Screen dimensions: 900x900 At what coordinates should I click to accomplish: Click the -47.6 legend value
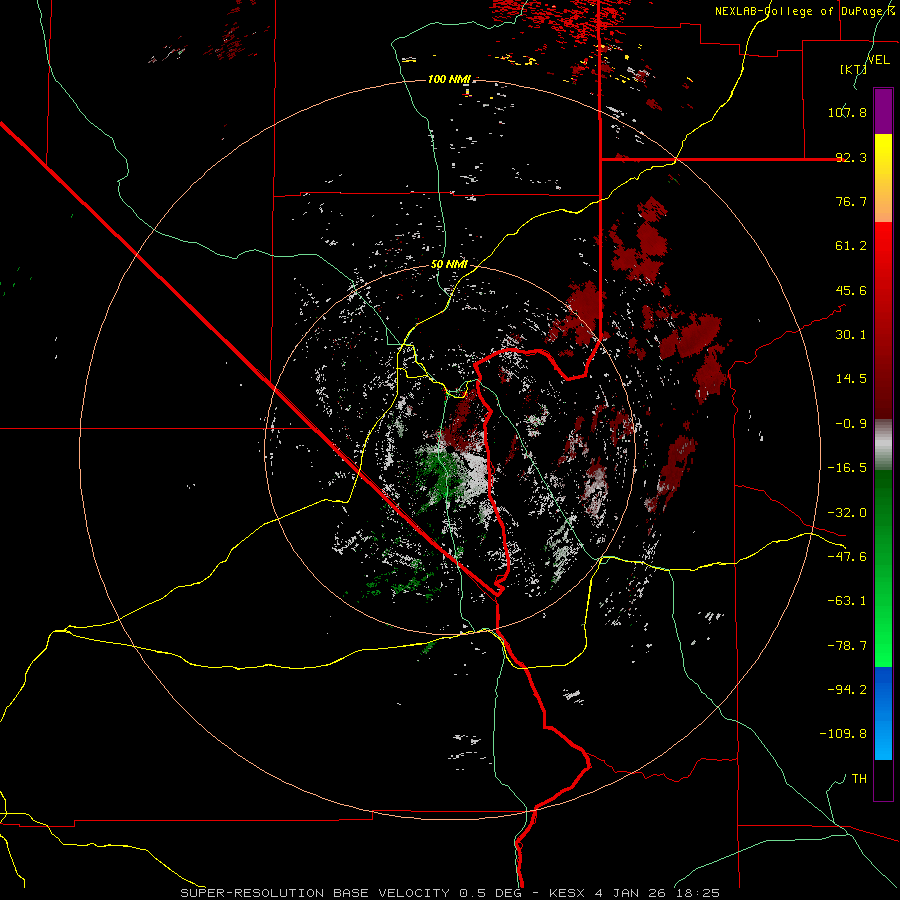click(x=847, y=557)
